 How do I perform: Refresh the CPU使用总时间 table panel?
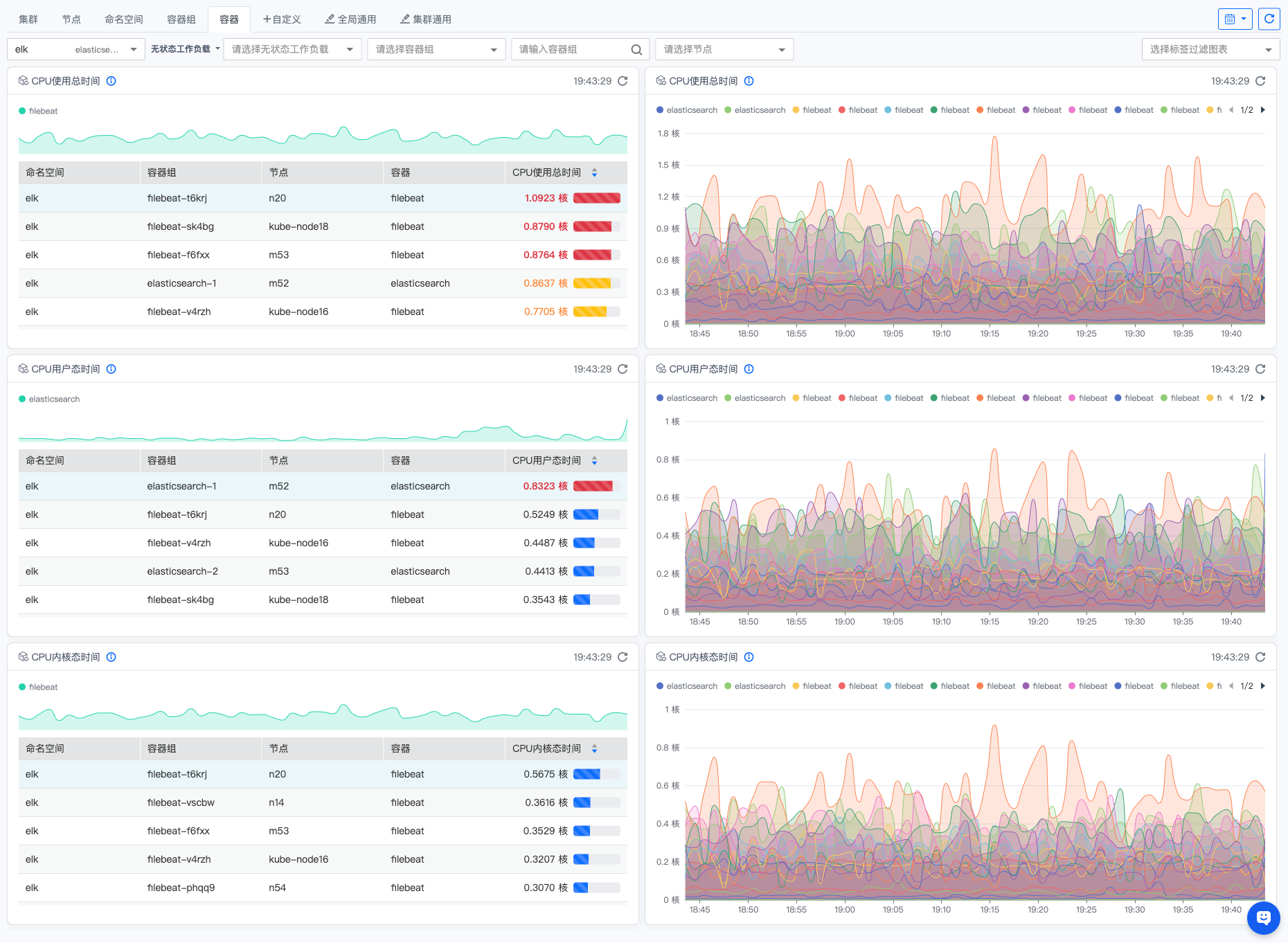click(623, 81)
